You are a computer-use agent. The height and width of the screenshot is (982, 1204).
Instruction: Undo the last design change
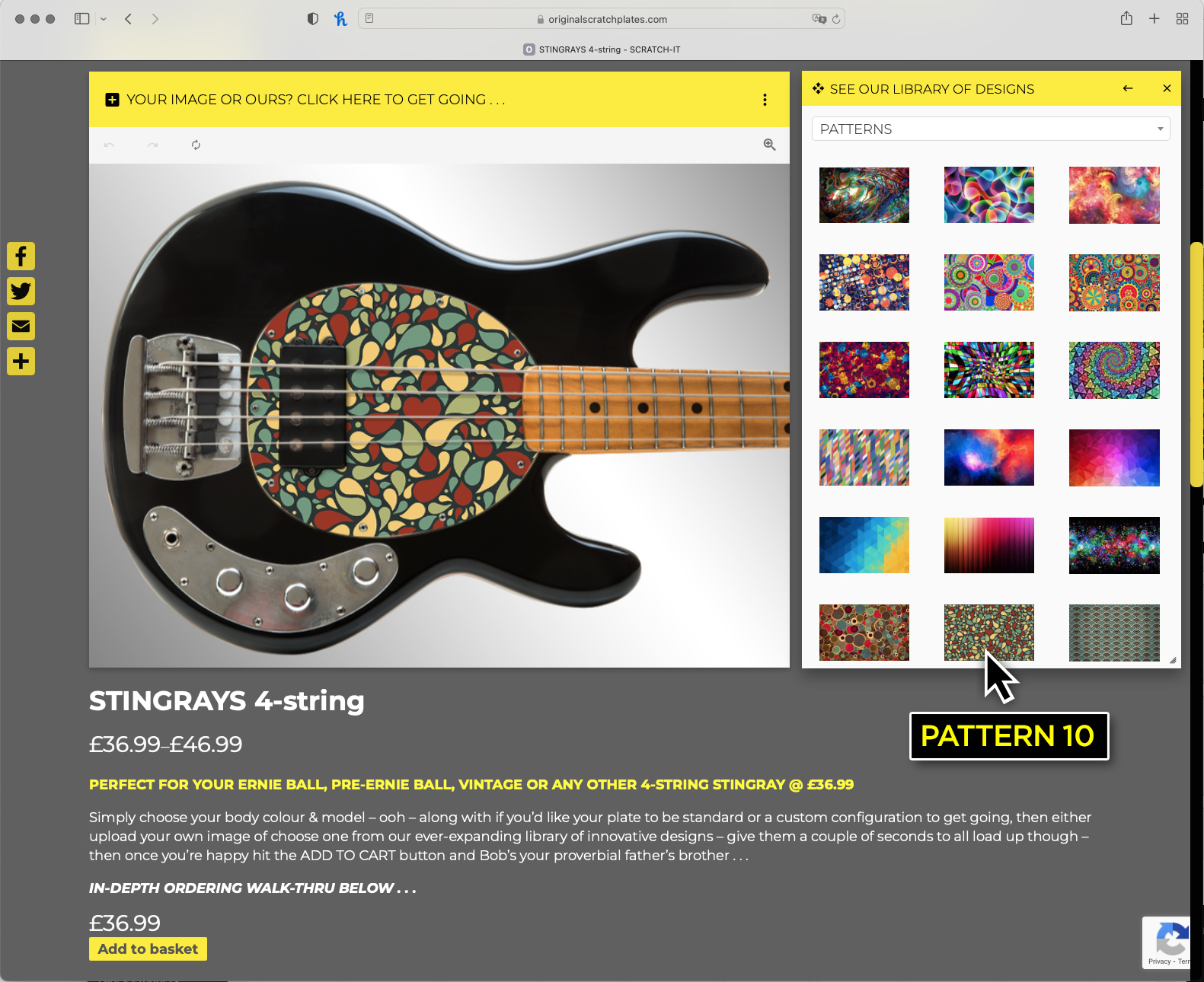pyautogui.click(x=110, y=145)
